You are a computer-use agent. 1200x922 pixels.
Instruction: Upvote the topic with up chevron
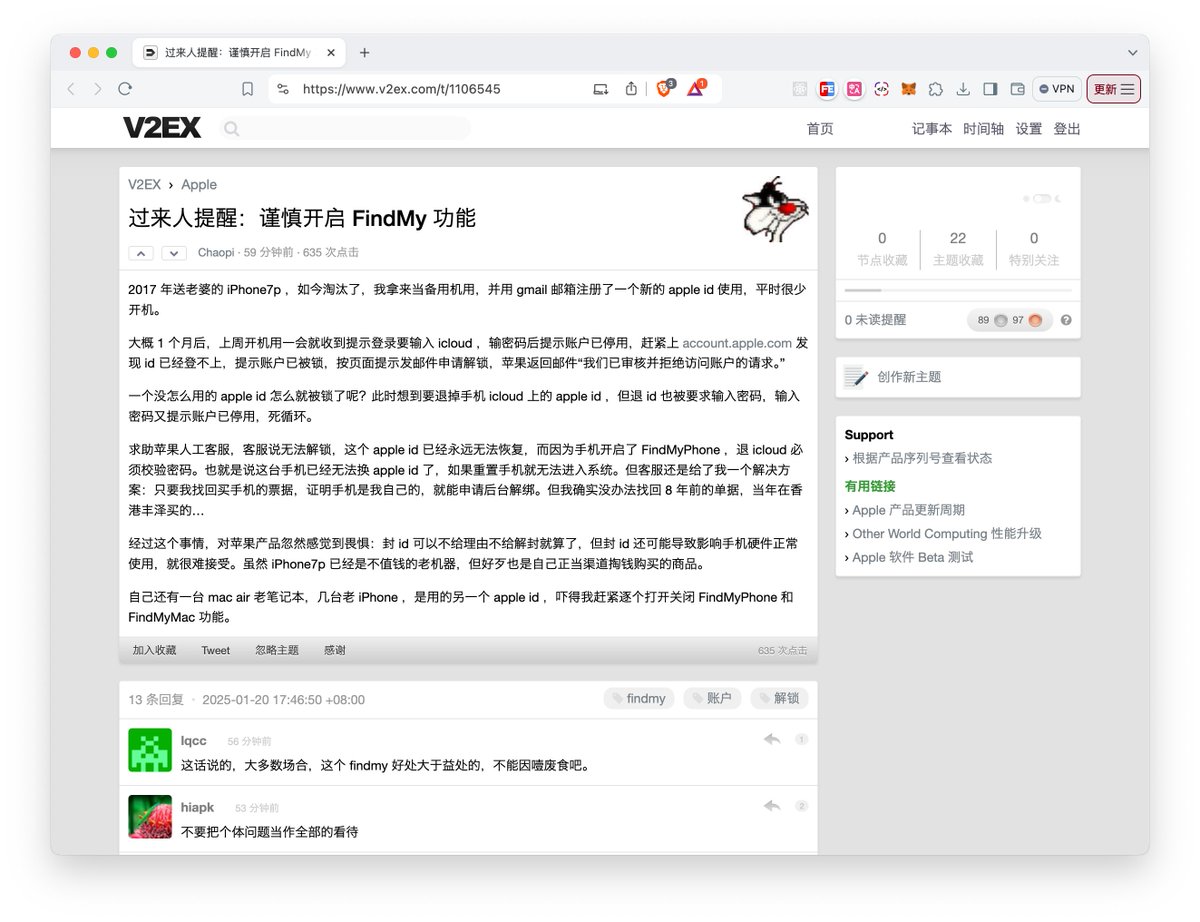(x=141, y=253)
